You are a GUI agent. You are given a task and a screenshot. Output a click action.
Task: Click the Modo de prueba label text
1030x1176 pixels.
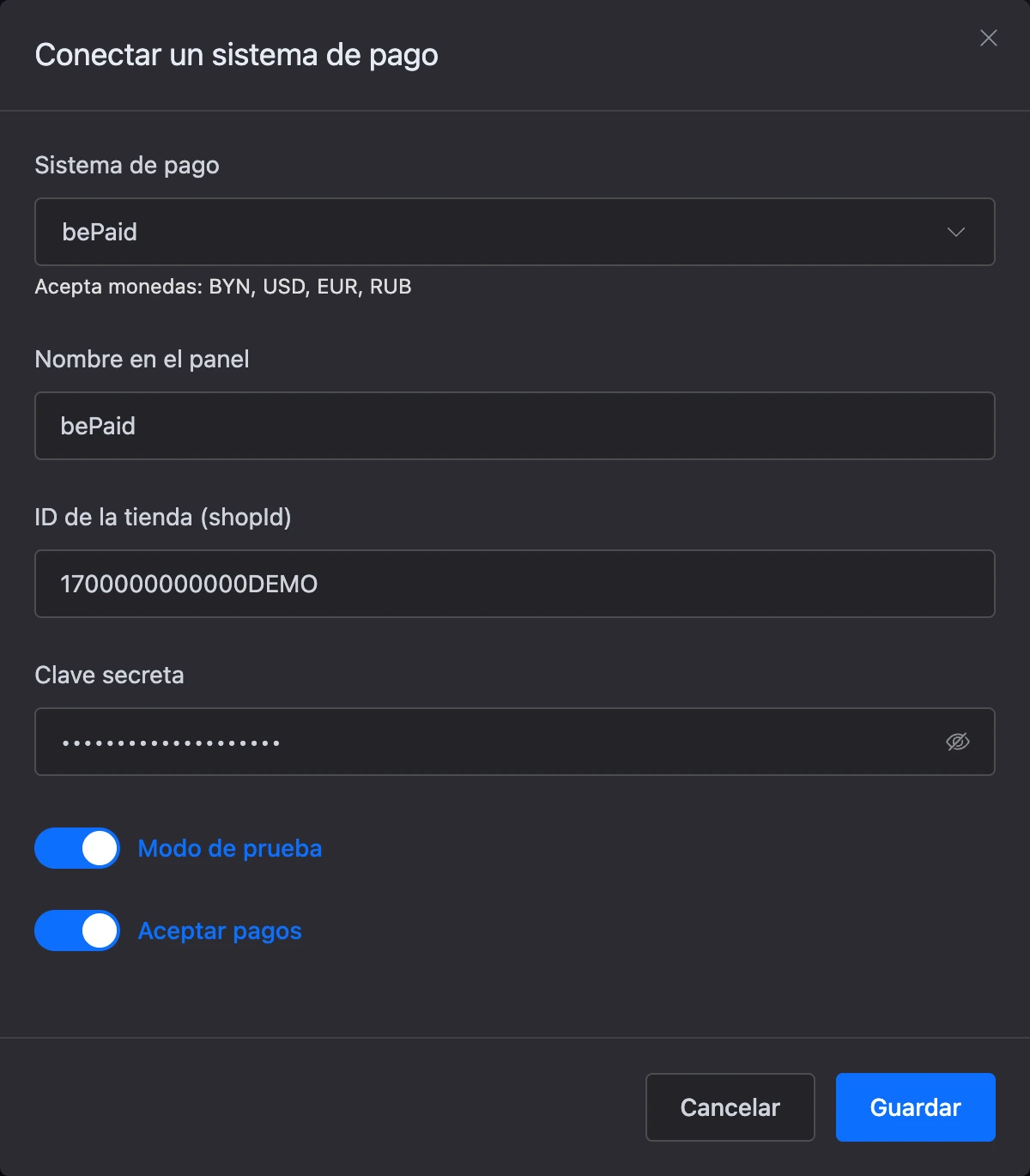coord(230,848)
